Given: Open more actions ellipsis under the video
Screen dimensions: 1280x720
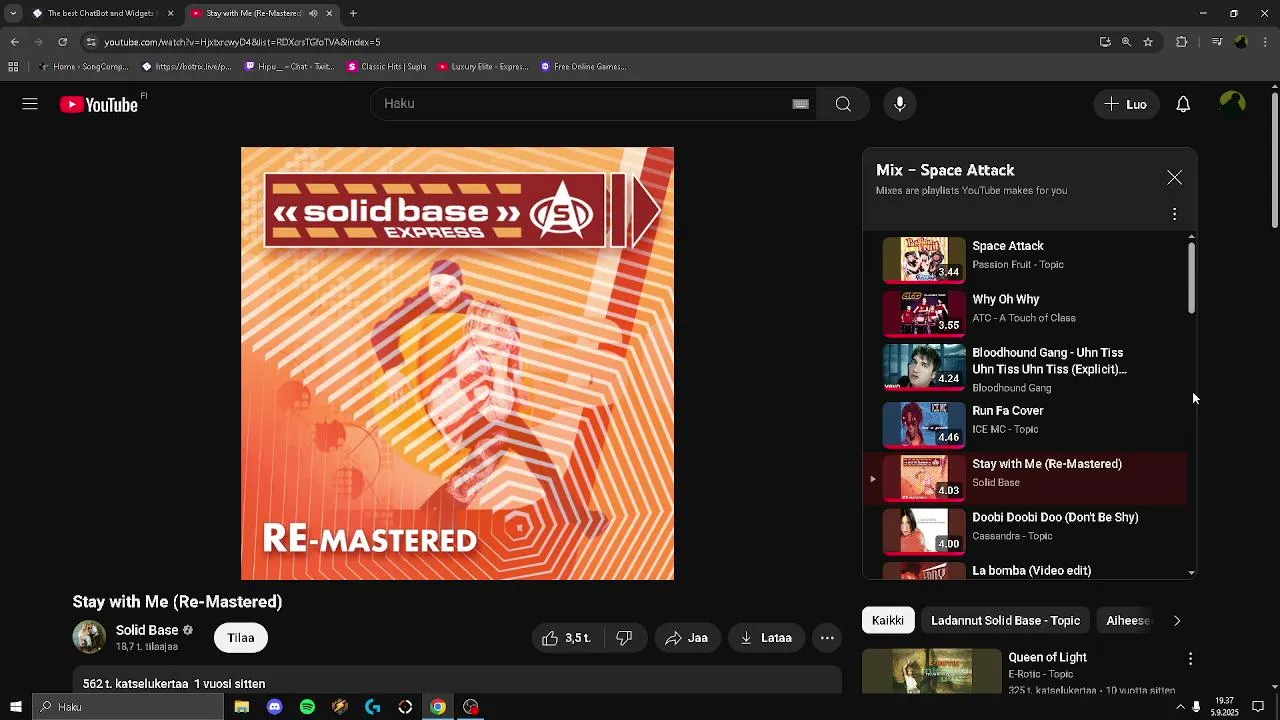Looking at the screenshot, I should click(827, 638).
